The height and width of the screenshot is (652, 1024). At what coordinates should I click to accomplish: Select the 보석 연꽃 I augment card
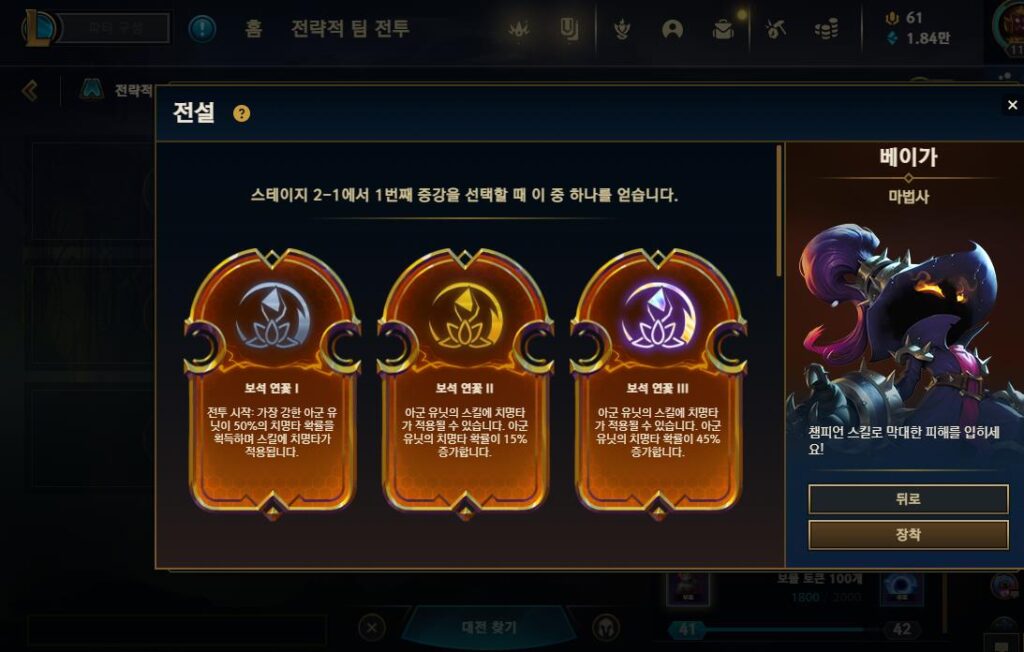pos(272,383)
